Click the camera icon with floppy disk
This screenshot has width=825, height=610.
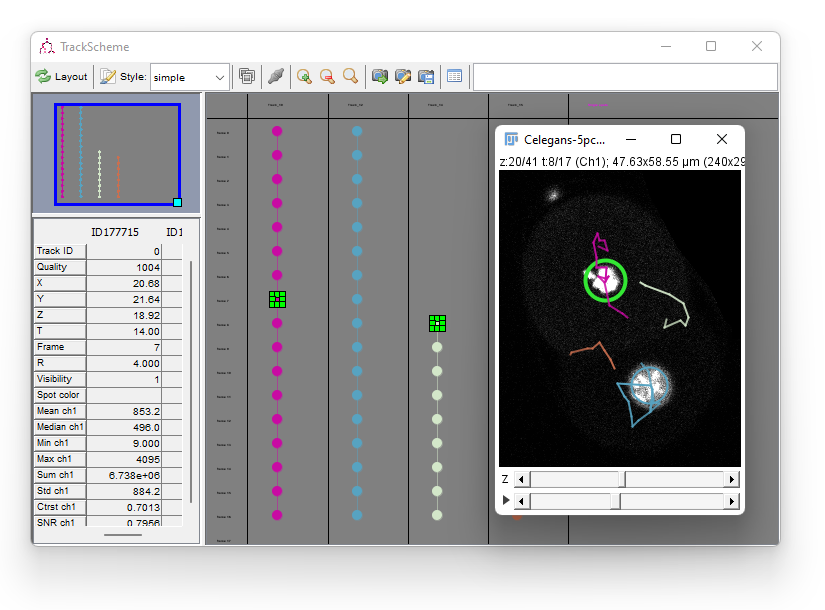426,76
